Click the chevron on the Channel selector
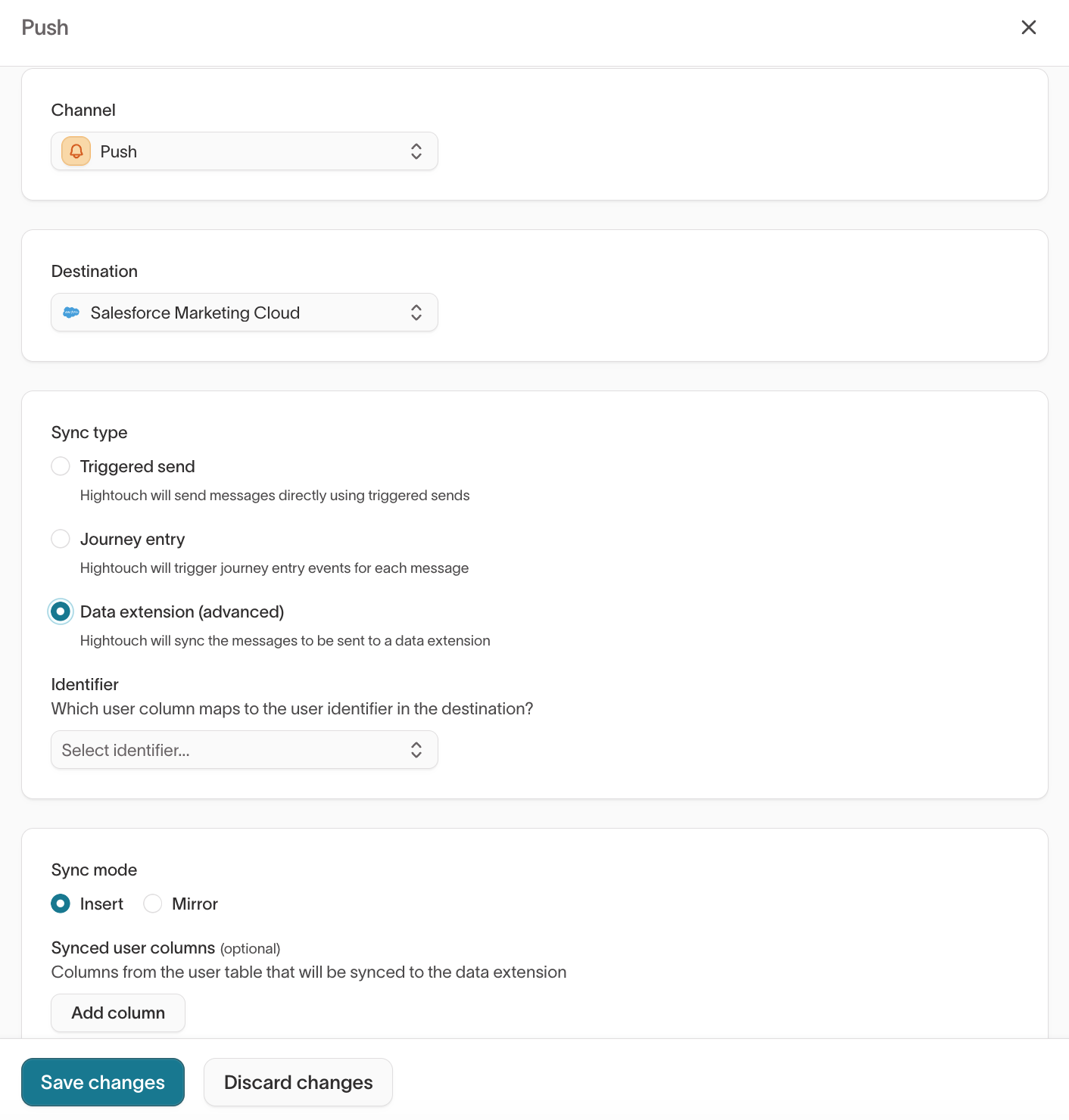Image resolution: width=1069 pixels, height=1120 pixels. tap(416, 151)
